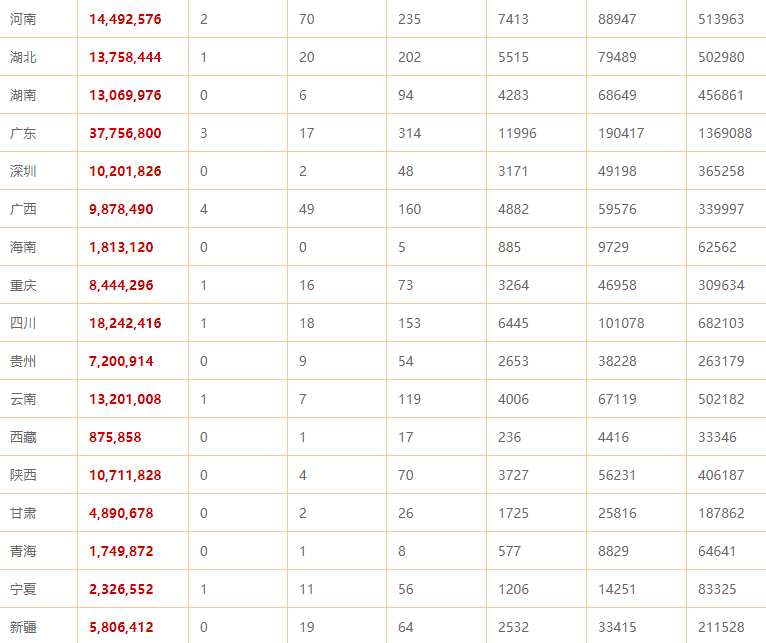Screen dimensions: 766x643
Task: Select 广东 total 37,756,800
Action: (x=125, y=133)
